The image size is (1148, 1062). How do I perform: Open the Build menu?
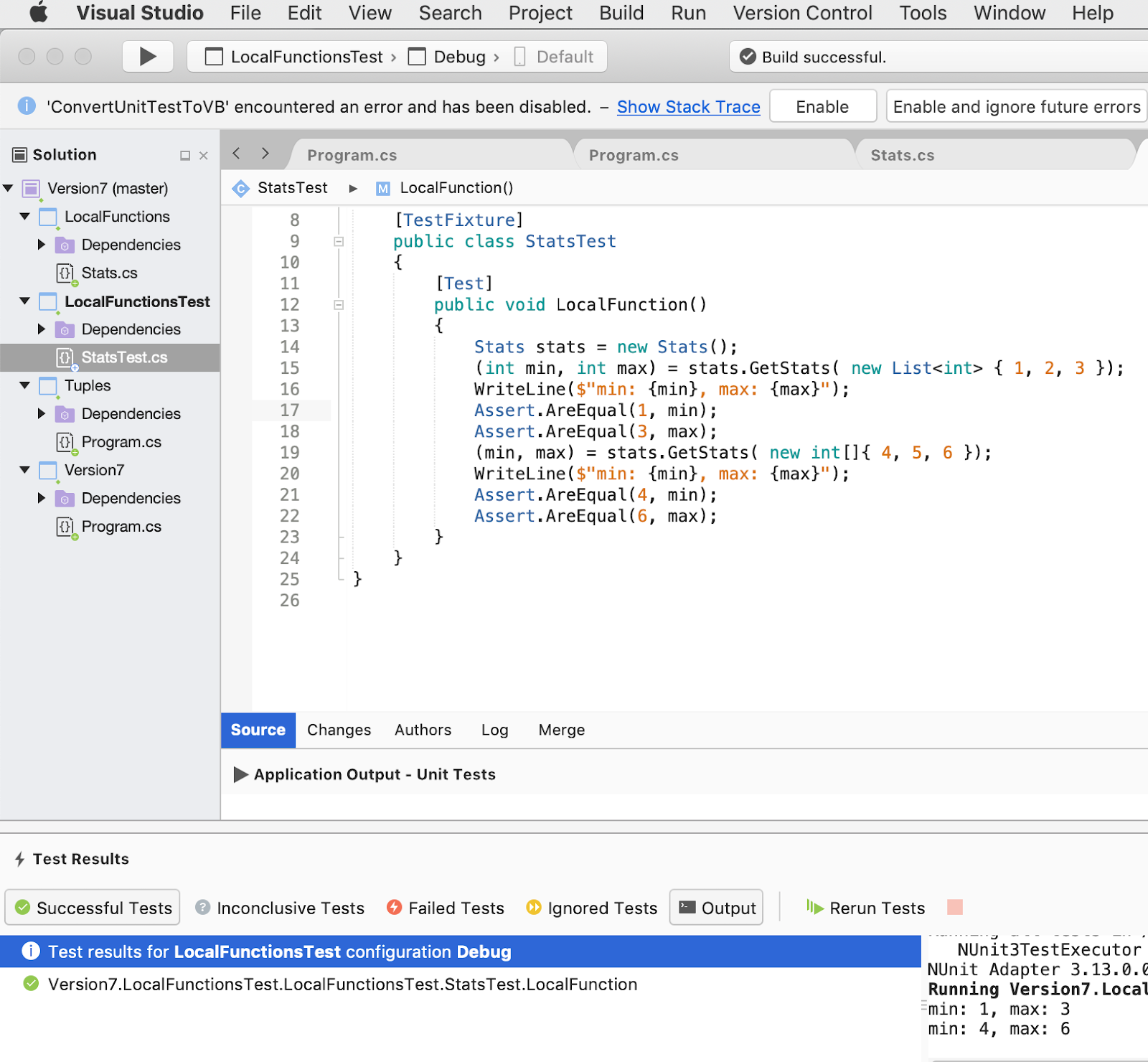[621, 13]
